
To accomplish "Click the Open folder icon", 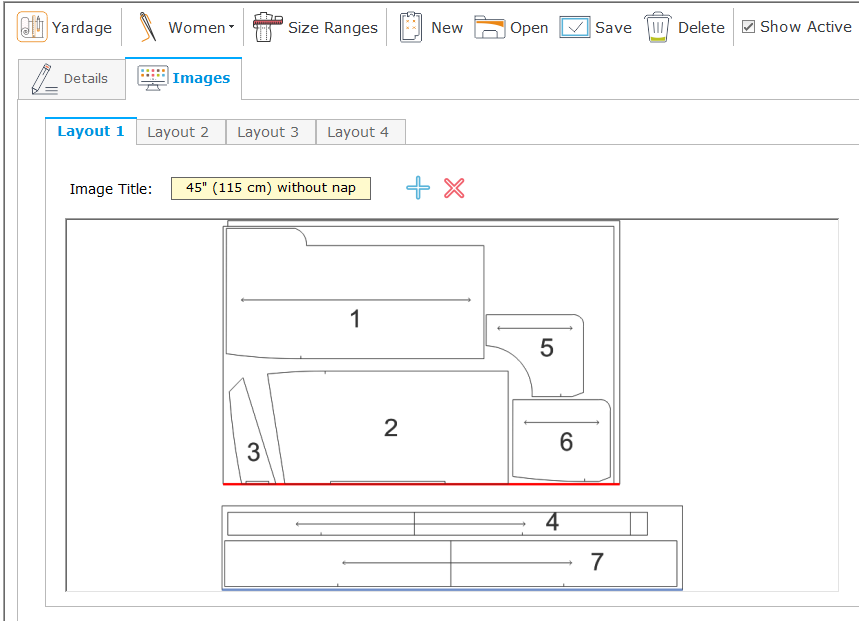I will 489,27.
